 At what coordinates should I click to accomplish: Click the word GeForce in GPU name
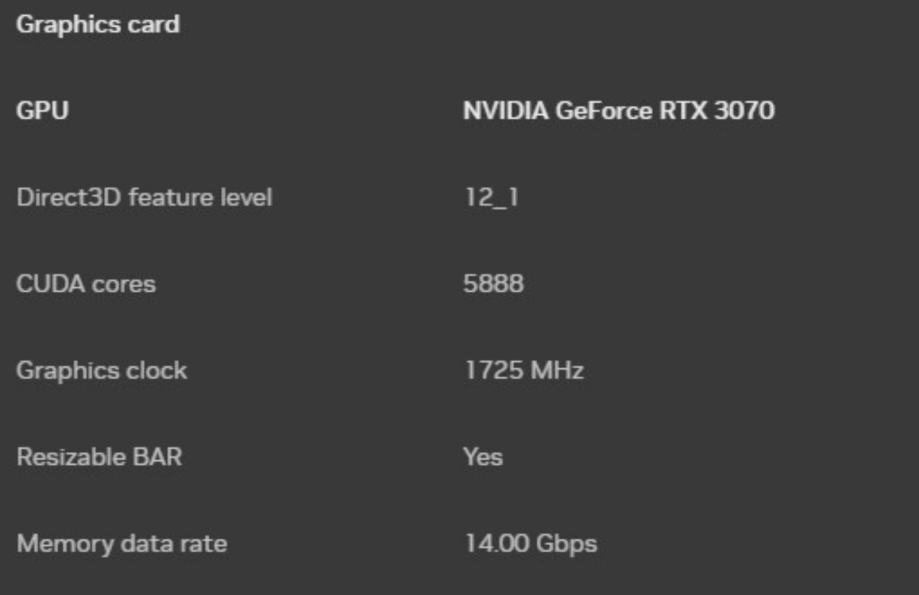603,111
